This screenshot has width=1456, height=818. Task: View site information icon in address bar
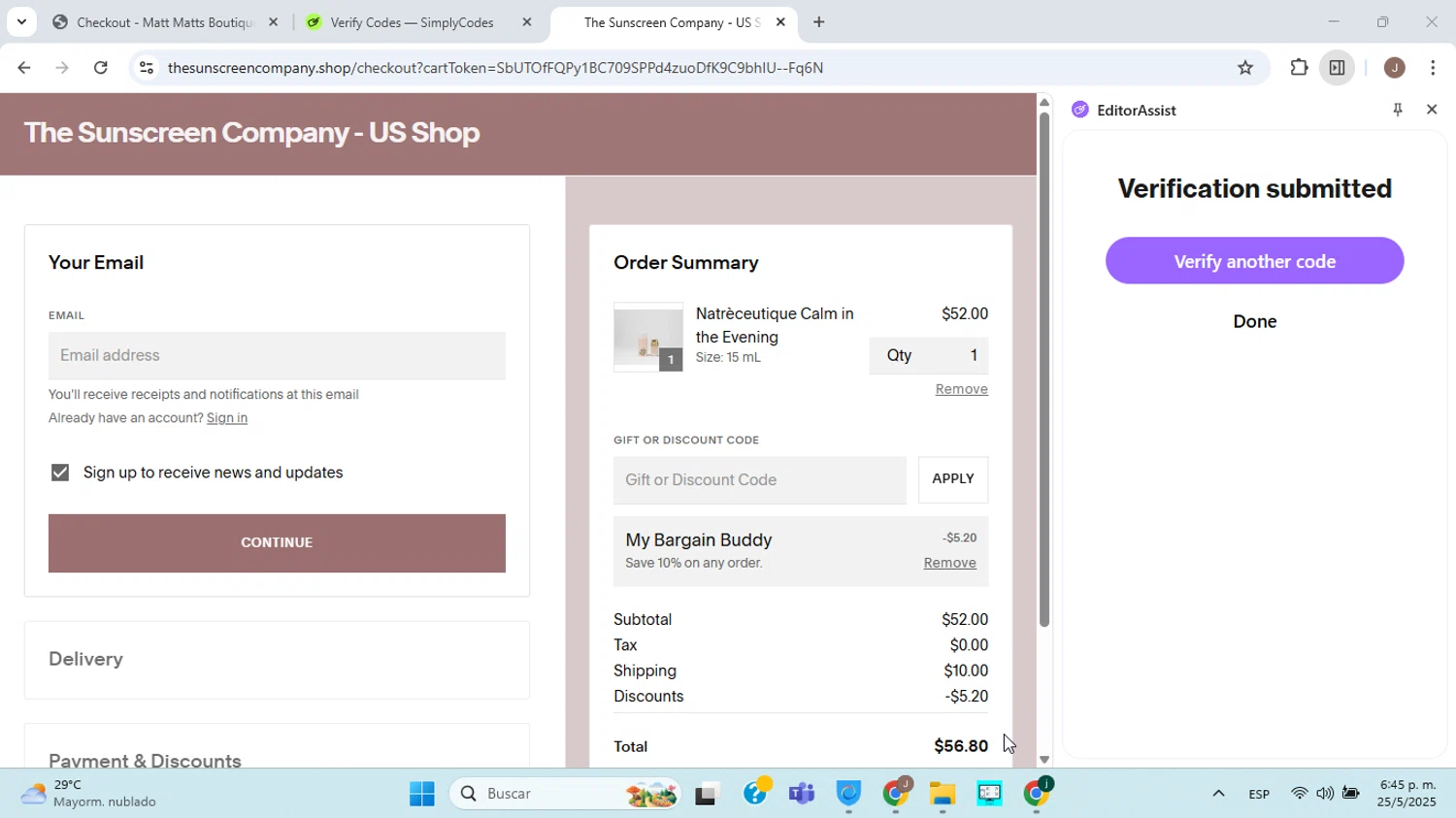(147, 68)
